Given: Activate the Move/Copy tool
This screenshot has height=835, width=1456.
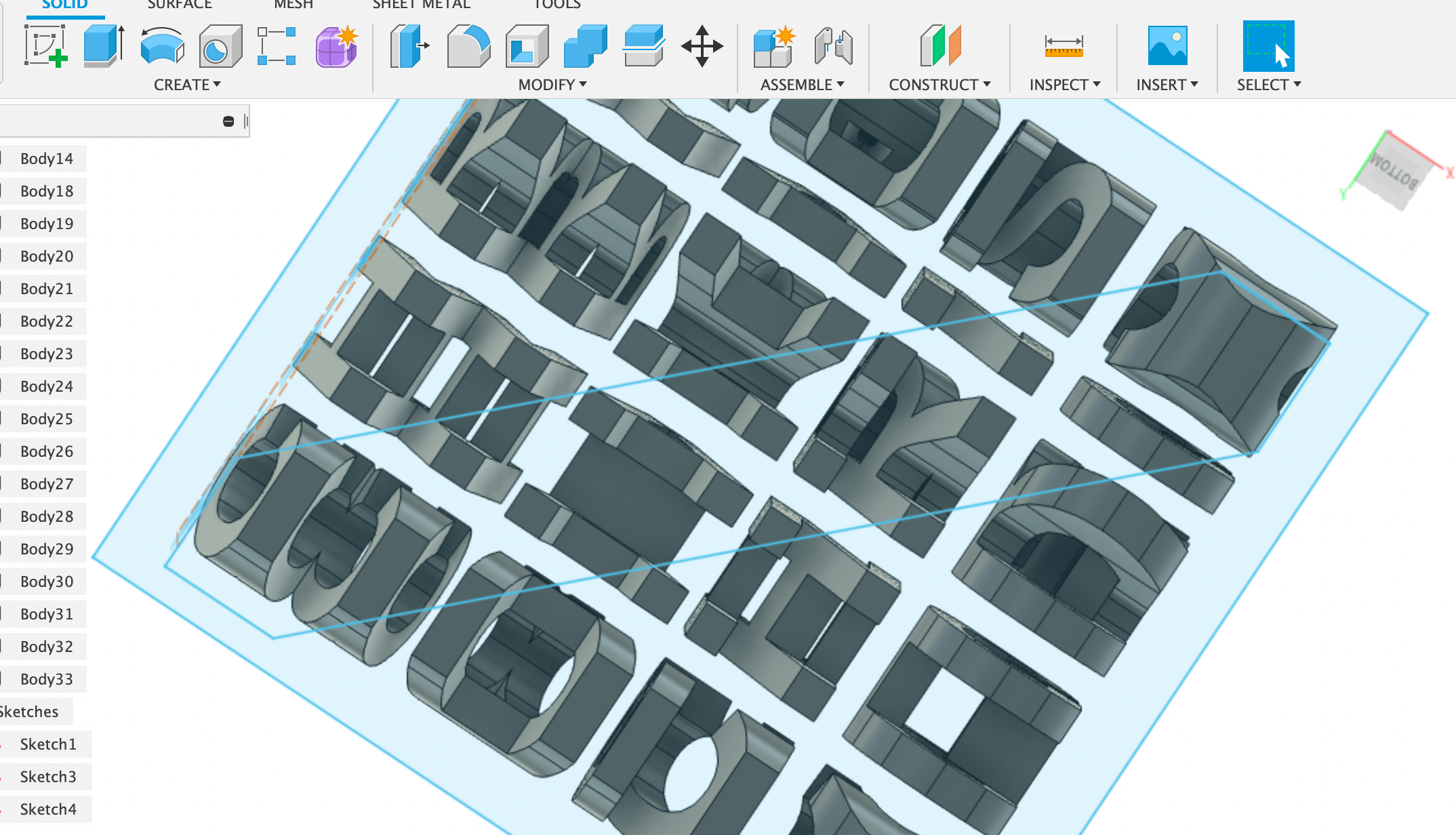Looking at the screenshot, I should [702, 46].
